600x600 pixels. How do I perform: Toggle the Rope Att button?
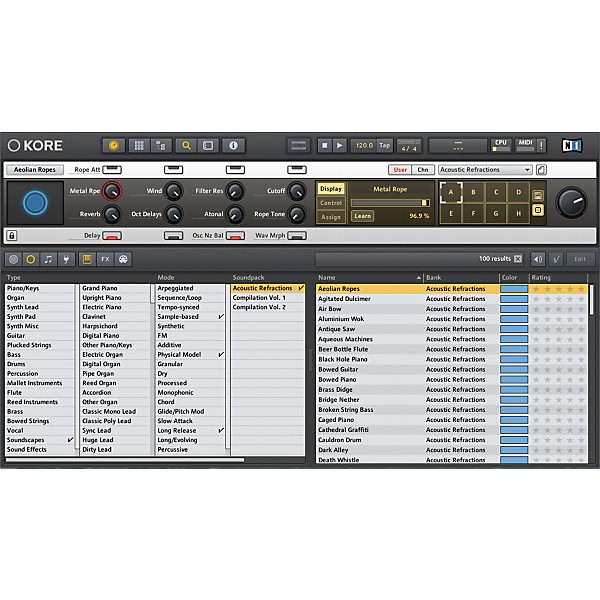112,170
